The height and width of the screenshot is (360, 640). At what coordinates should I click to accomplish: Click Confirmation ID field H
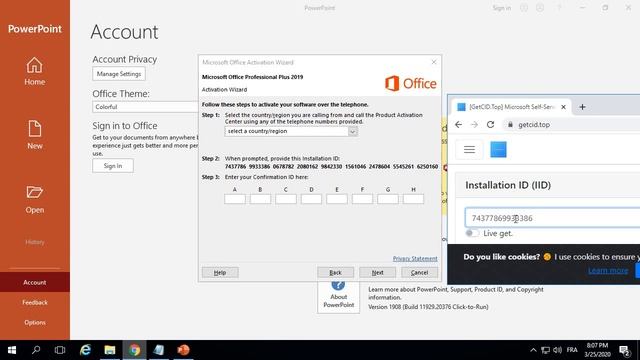tap(413, 199)
